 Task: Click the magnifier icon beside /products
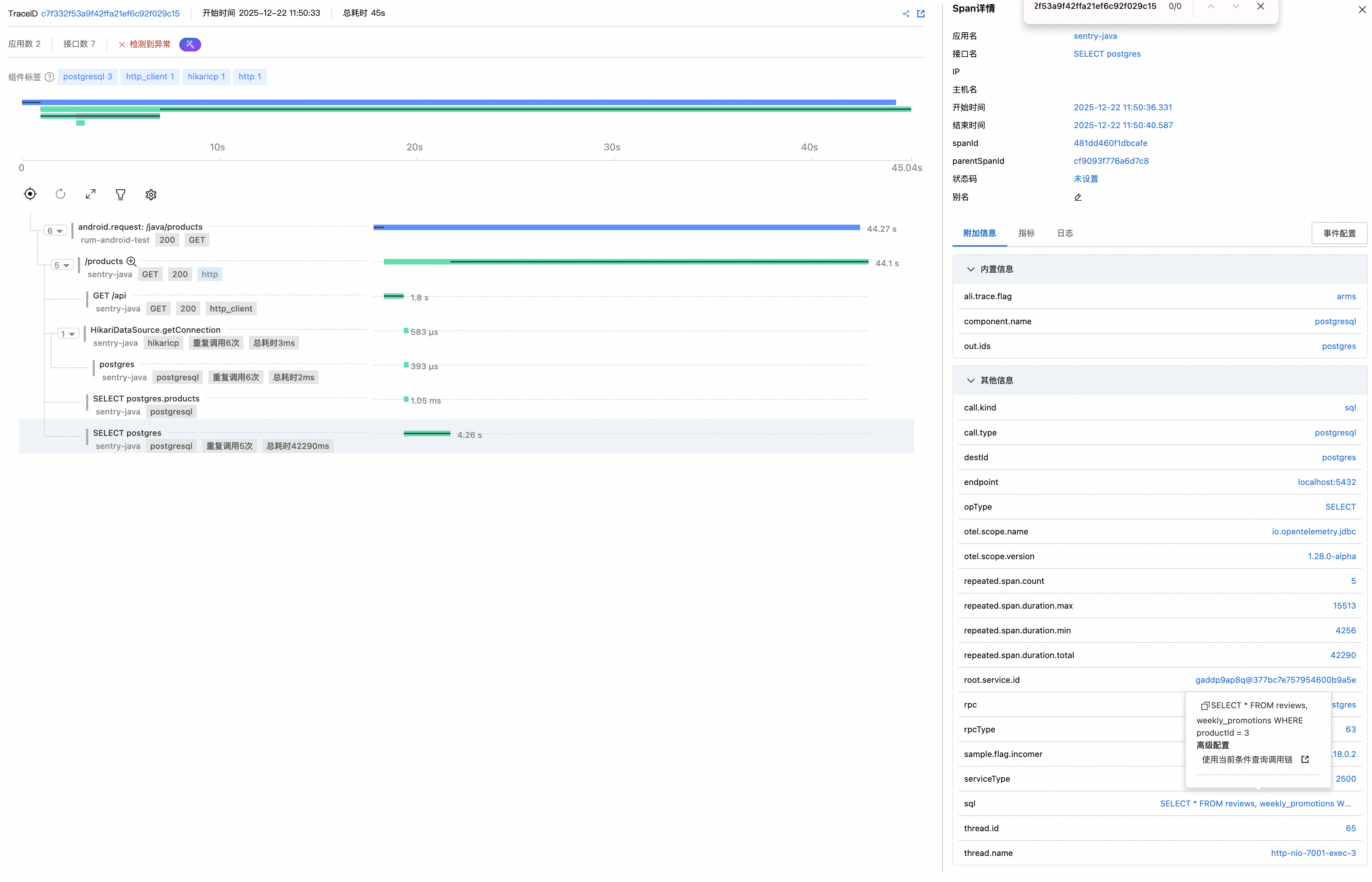(132, 261)
